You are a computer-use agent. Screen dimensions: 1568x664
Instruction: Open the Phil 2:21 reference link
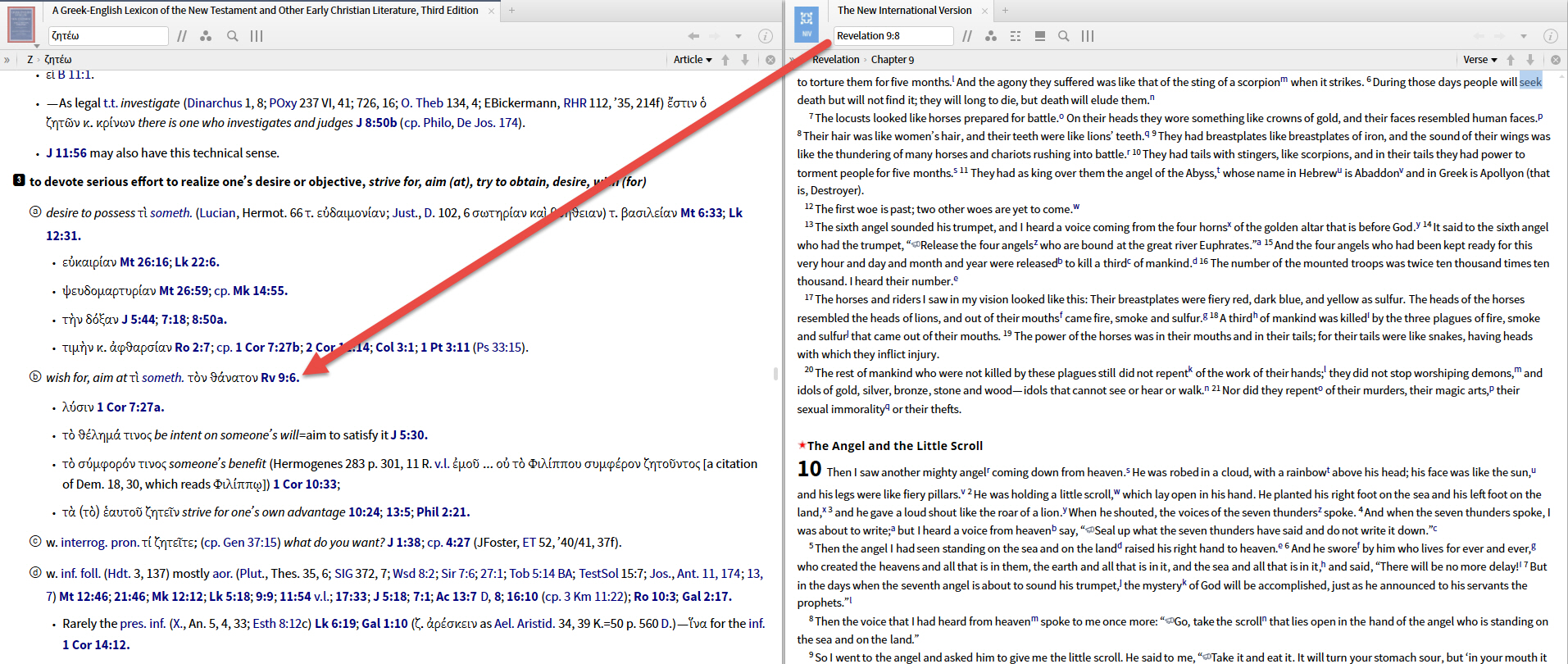[x=443, y=512]
